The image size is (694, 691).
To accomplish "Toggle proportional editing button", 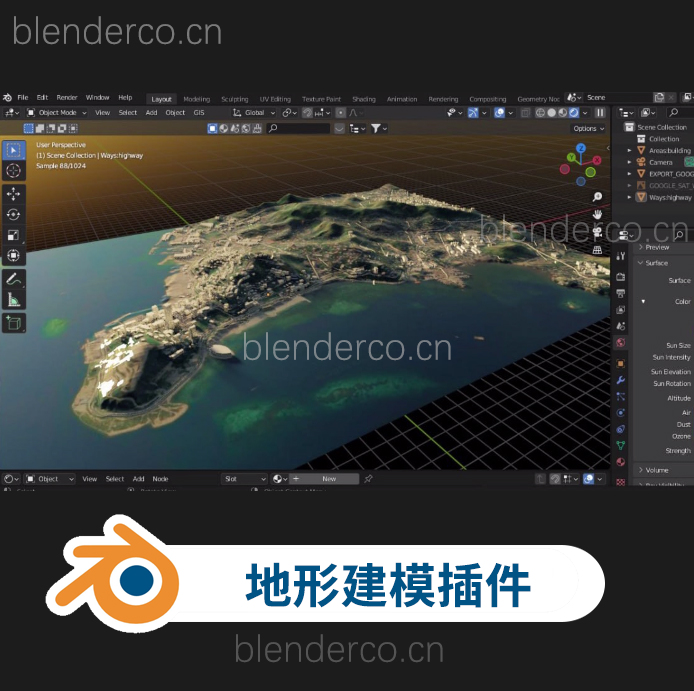I will [x=340, y=113].
